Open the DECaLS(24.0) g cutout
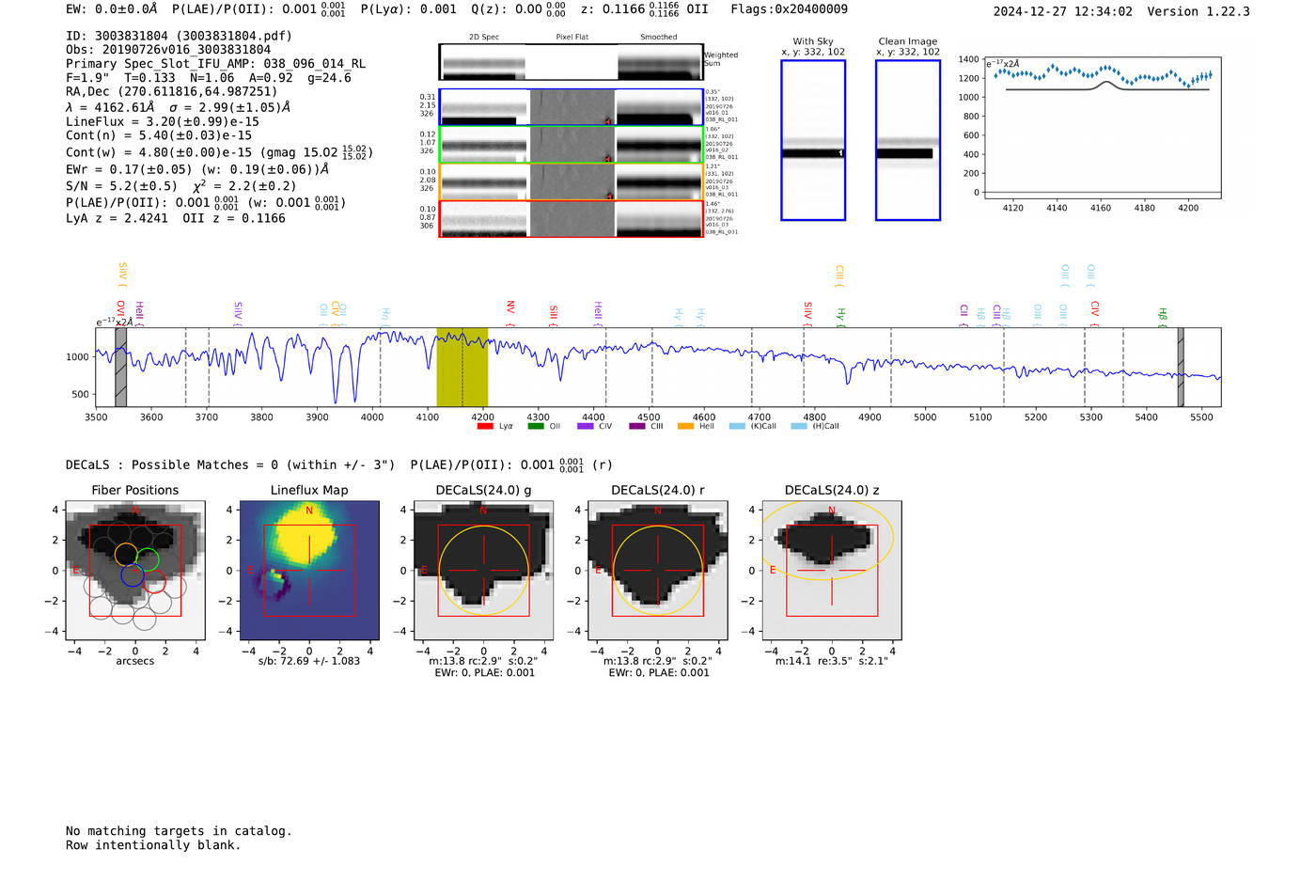Image resolution: width=1316 pixels, height=896 pixels. tap(484, 571)
